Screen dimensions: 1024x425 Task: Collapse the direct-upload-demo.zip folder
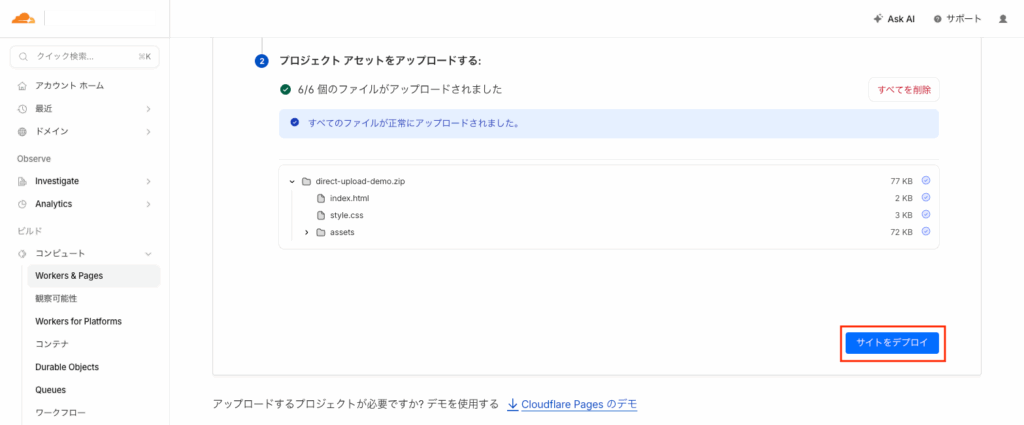pyautogui.click(x=292, y=181)
